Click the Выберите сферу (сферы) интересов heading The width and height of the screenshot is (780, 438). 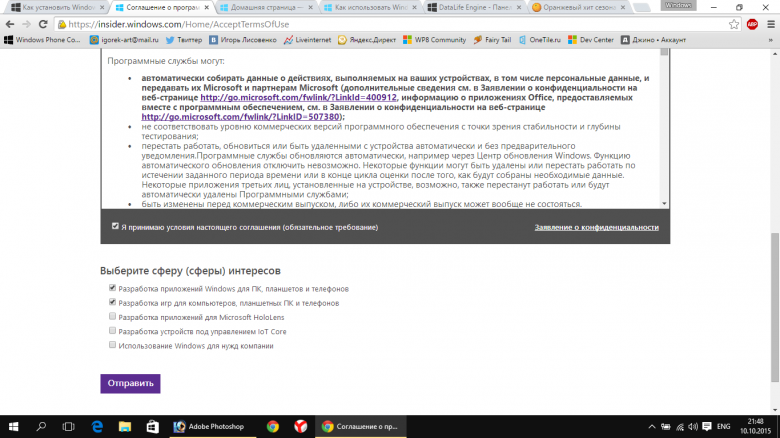tap(191, 271)
